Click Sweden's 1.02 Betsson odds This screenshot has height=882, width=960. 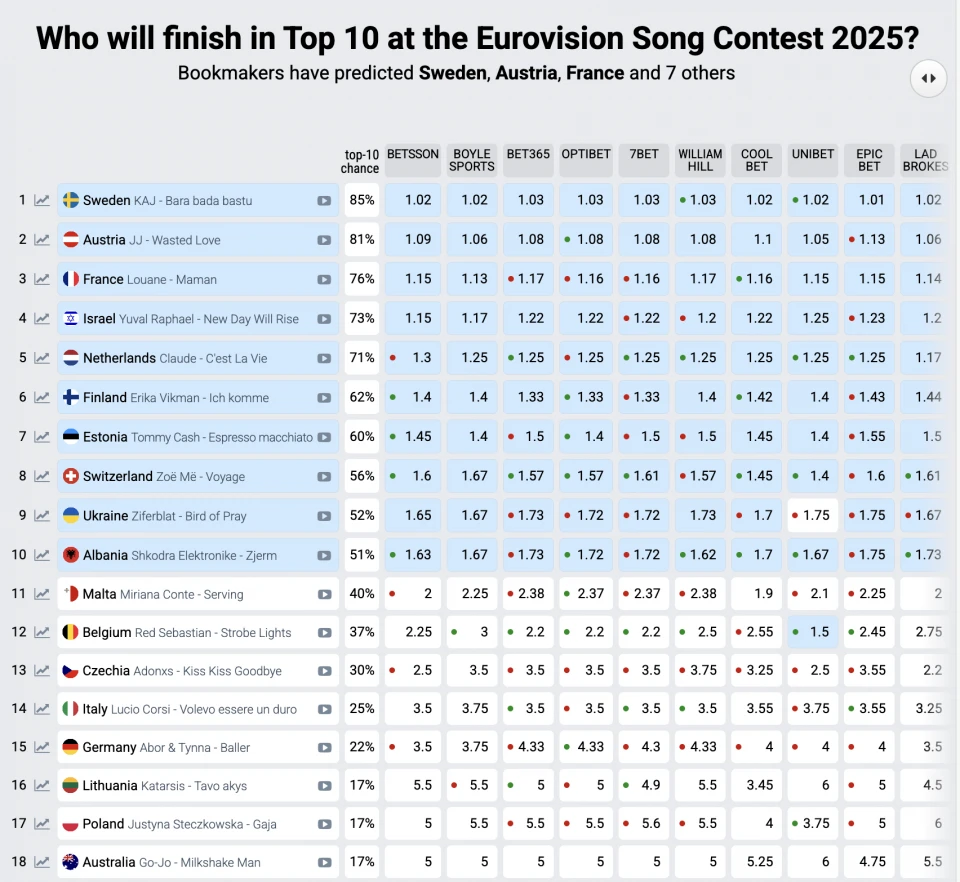413,200
